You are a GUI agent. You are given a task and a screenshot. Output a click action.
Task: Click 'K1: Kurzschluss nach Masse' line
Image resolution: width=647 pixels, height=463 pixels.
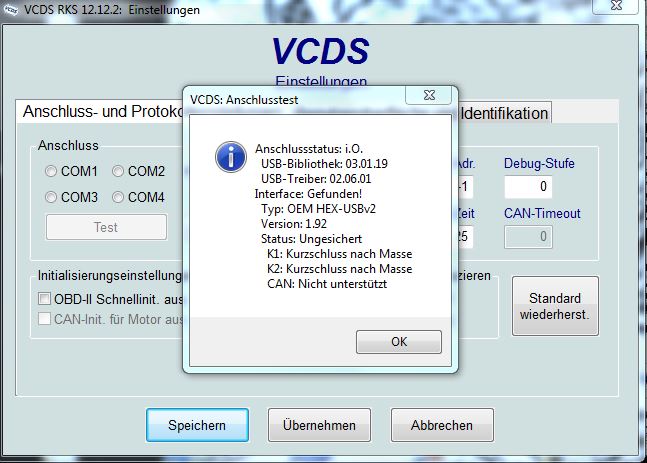340,254
